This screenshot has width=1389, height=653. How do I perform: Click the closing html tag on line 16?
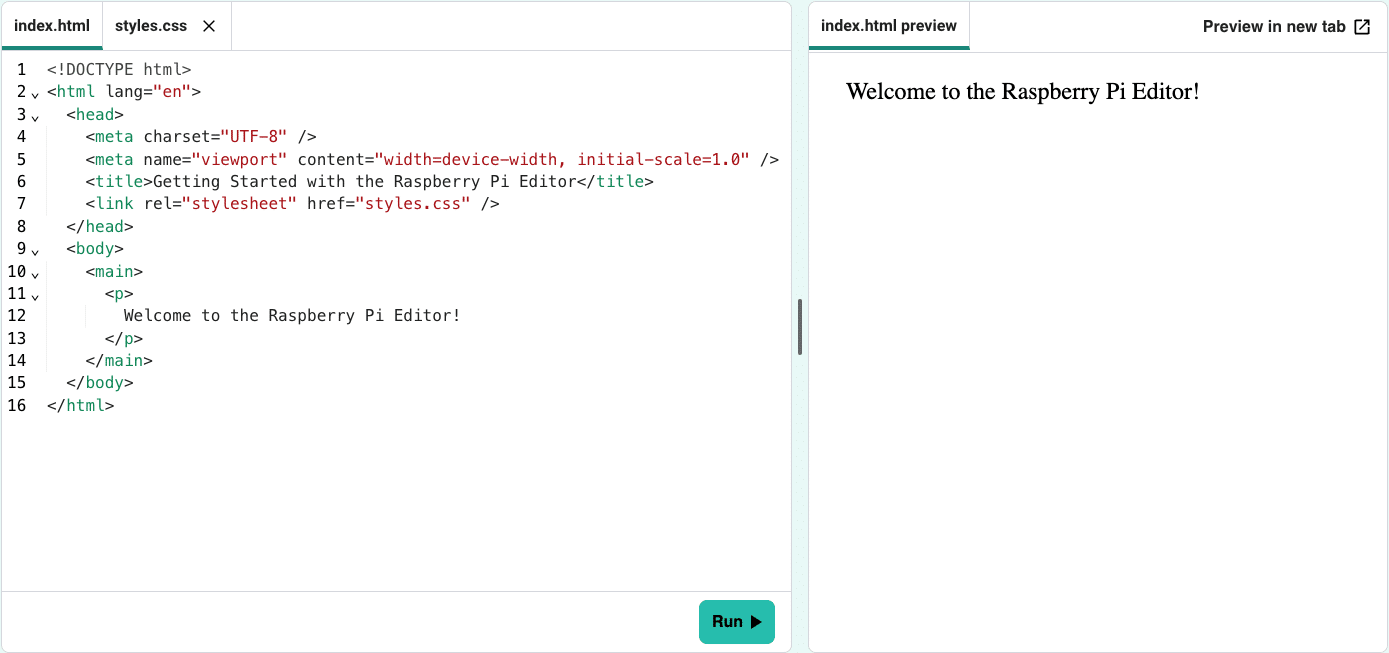[x=81, y=406]
